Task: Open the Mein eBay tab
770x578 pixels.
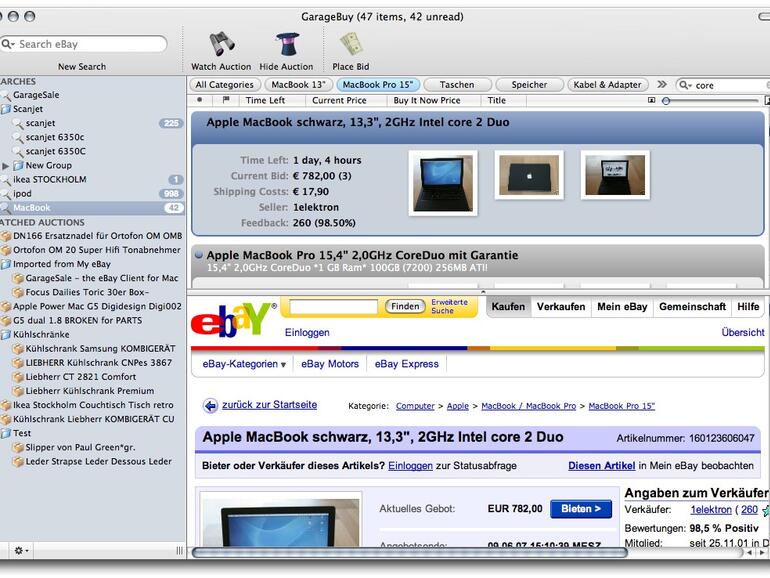Action: [622, 307]
